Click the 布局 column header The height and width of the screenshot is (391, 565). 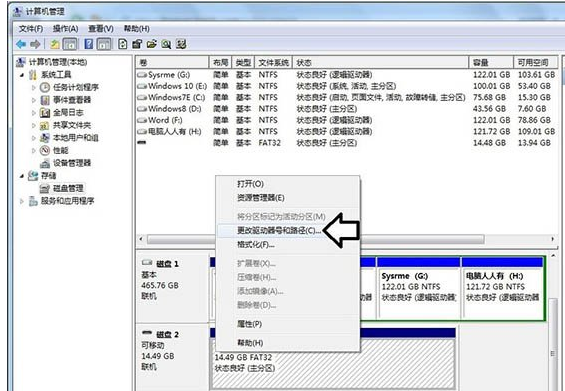tap(221, 62)
